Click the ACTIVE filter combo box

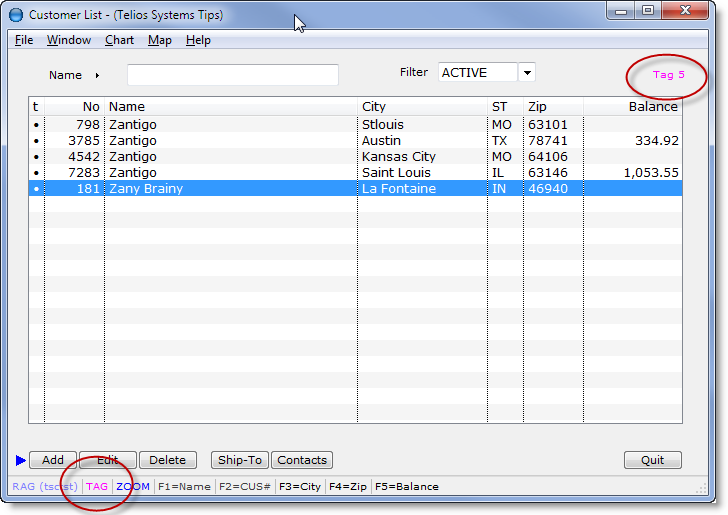(477, 73)
